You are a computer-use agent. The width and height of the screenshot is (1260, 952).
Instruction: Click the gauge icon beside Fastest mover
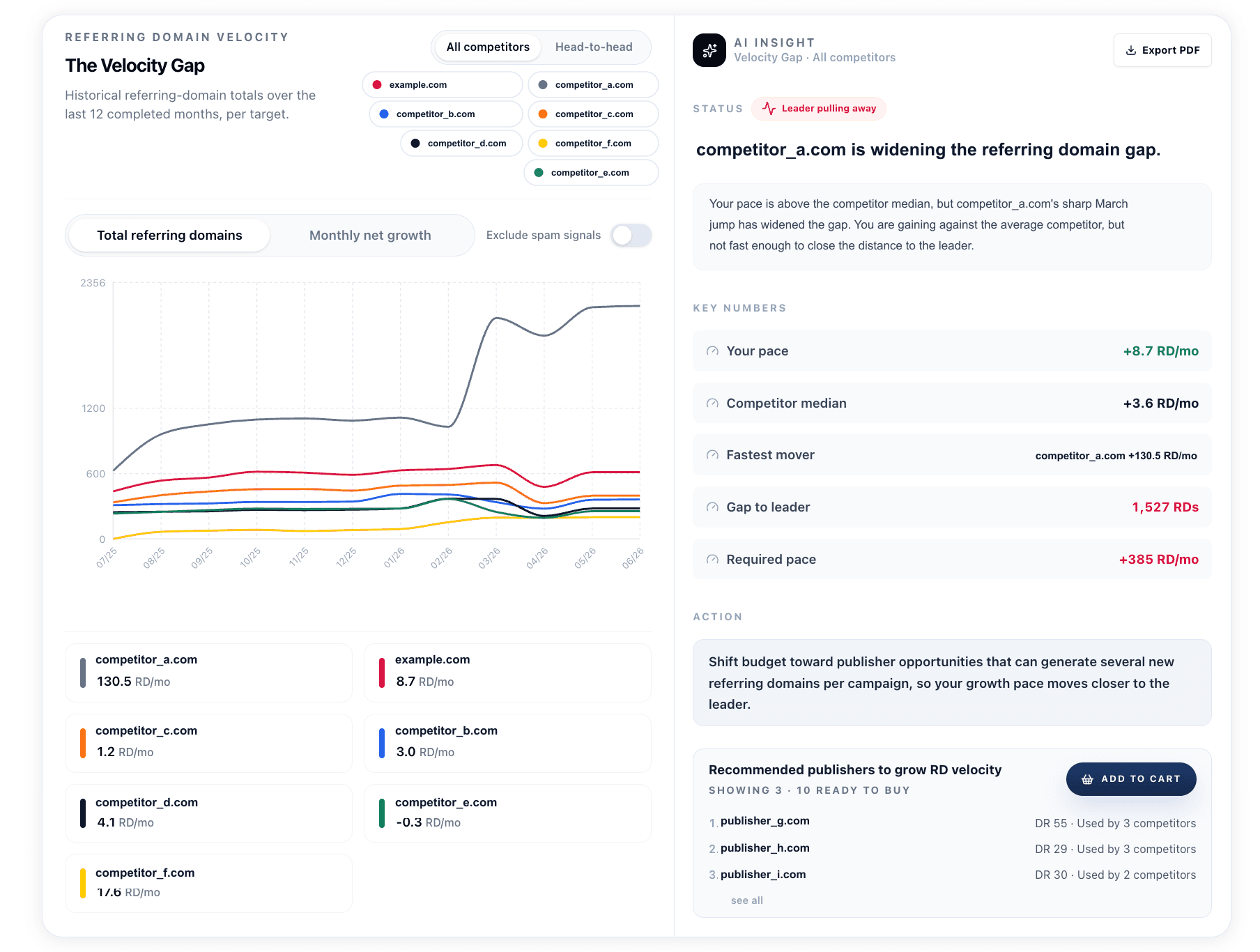tap(712, 455)
